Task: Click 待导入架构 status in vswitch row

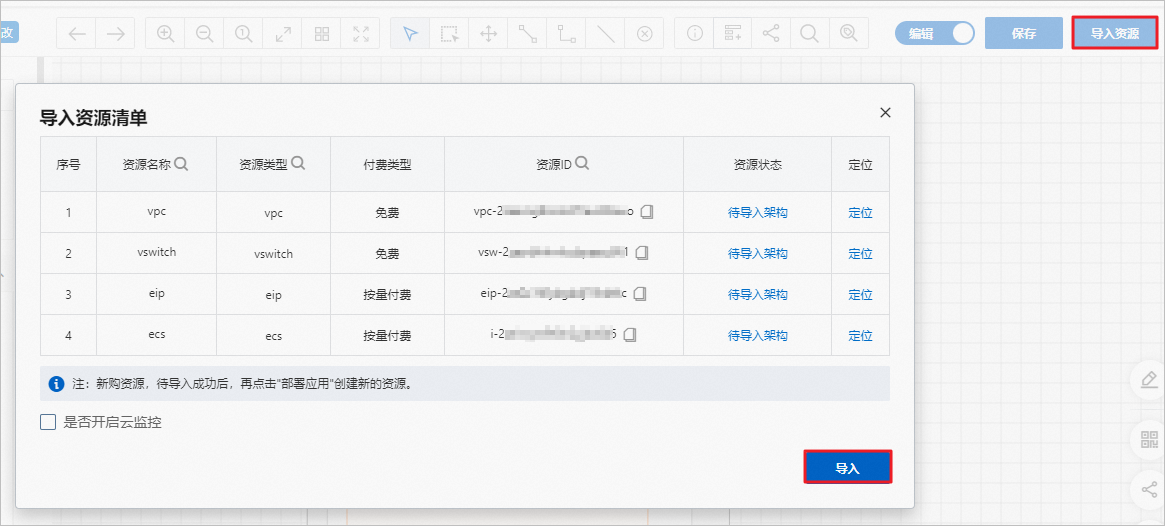Action: click(x=758, y=253)
